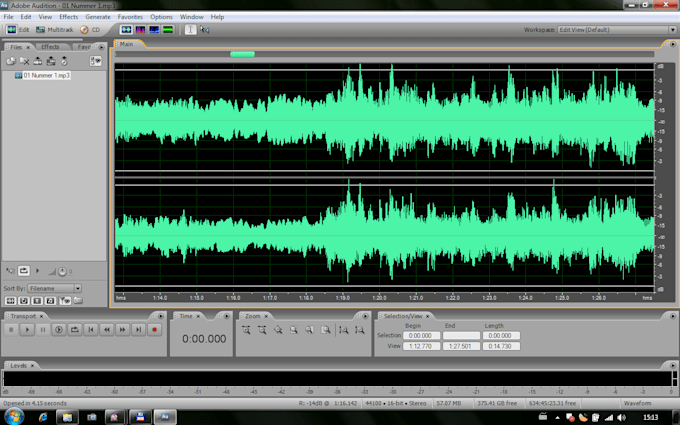Click the Play button in Transport panel
The width and height of the screenshot is (680, 425).
[x=27, y=329]
